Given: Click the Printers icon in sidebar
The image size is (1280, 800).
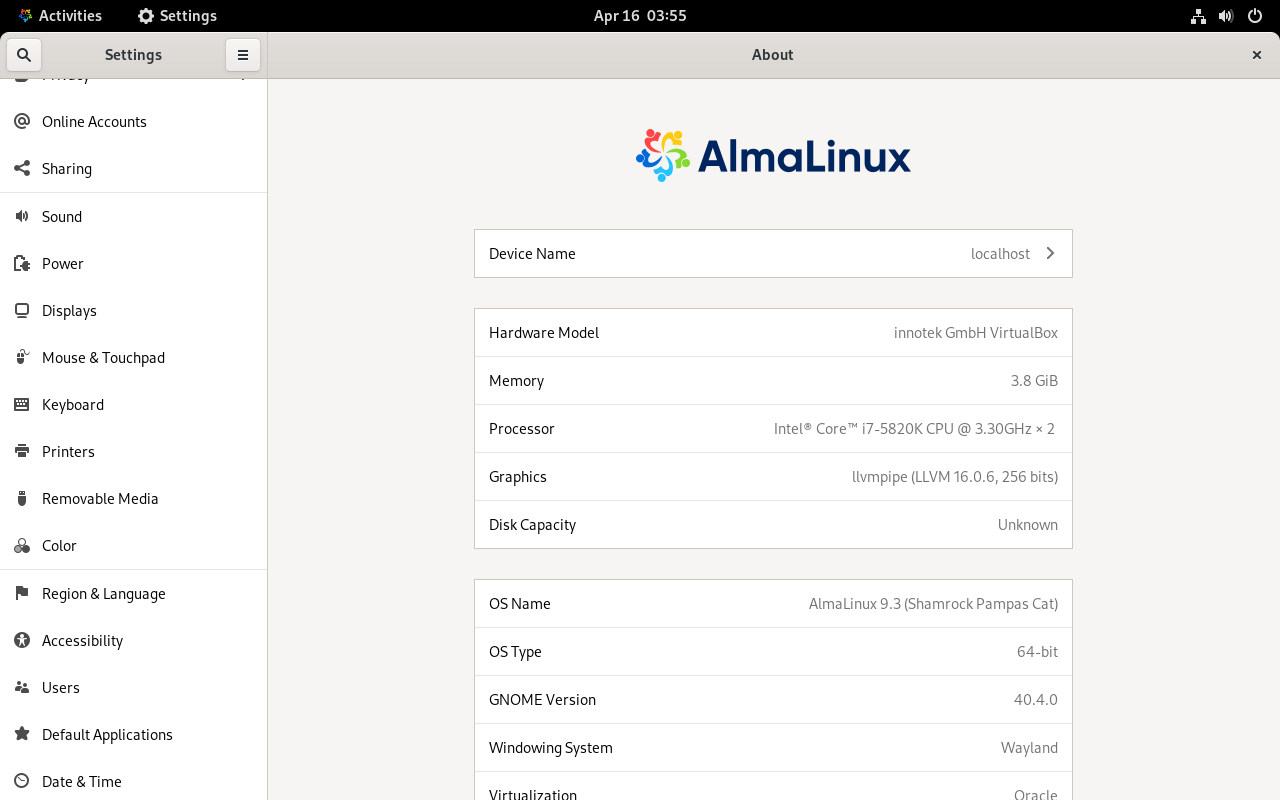Looking at the screenshot, I should tap(22, 452).
